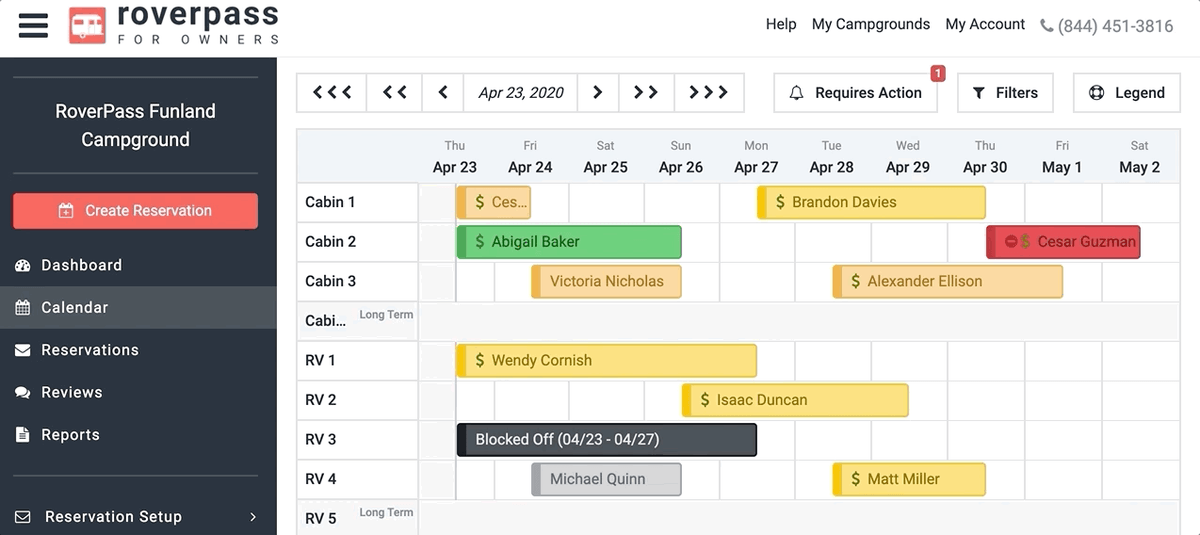This screenshot has height=535, width=1200.
Task: Click the Calendar icon in sidebar
Action: (x=22, y=308)
